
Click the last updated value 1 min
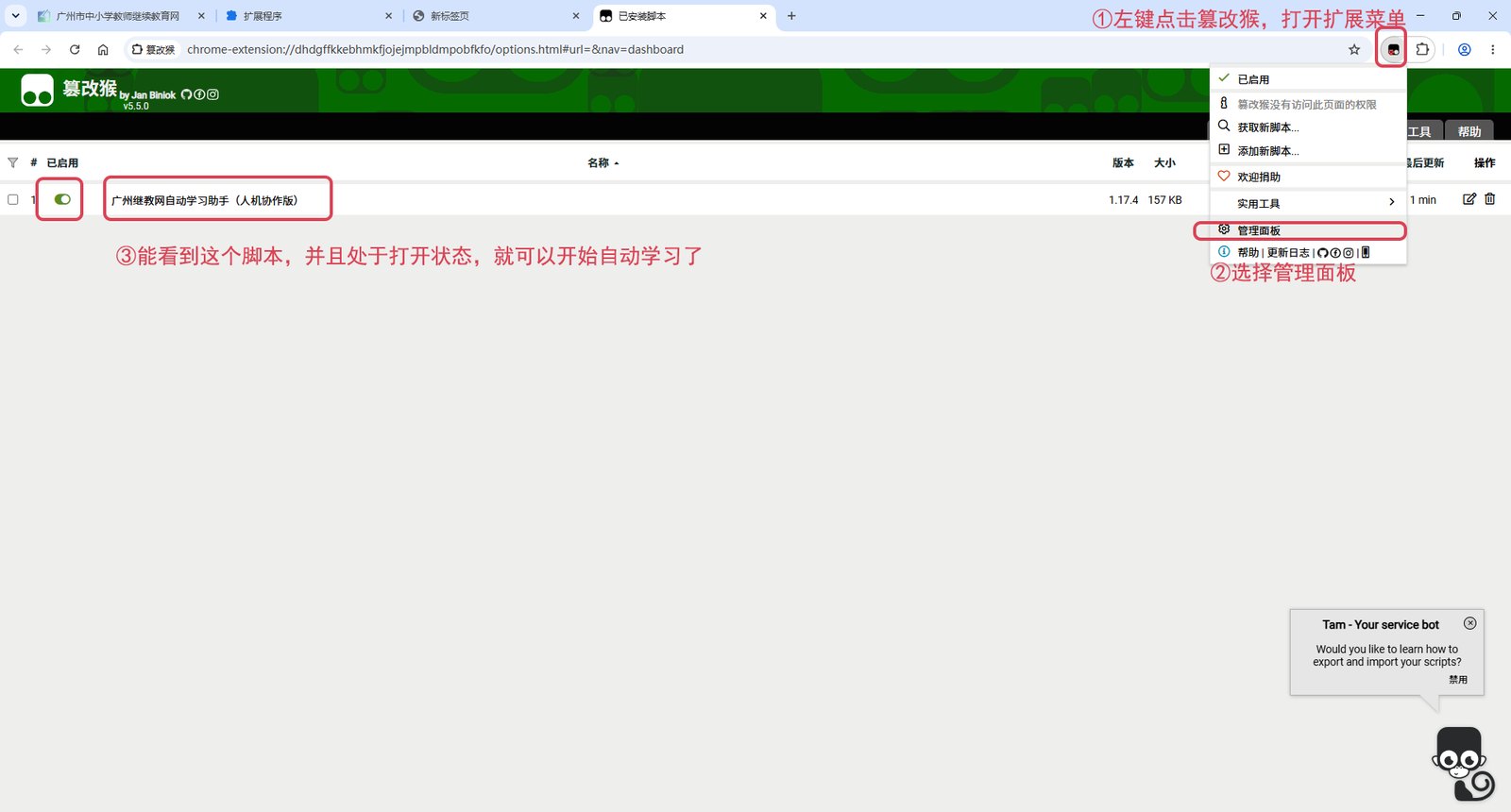pos(1423,200)
